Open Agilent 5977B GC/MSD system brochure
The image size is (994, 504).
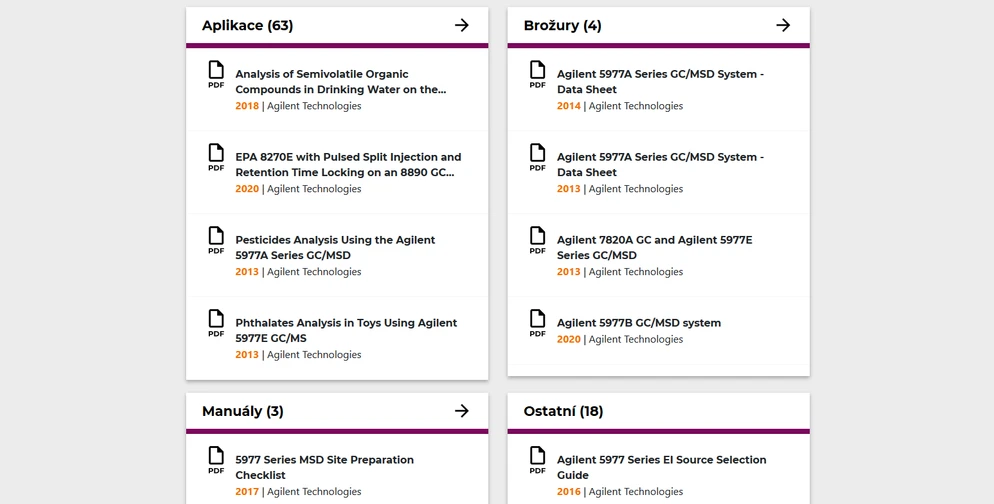pyautogui.click(x=639, y=323)
